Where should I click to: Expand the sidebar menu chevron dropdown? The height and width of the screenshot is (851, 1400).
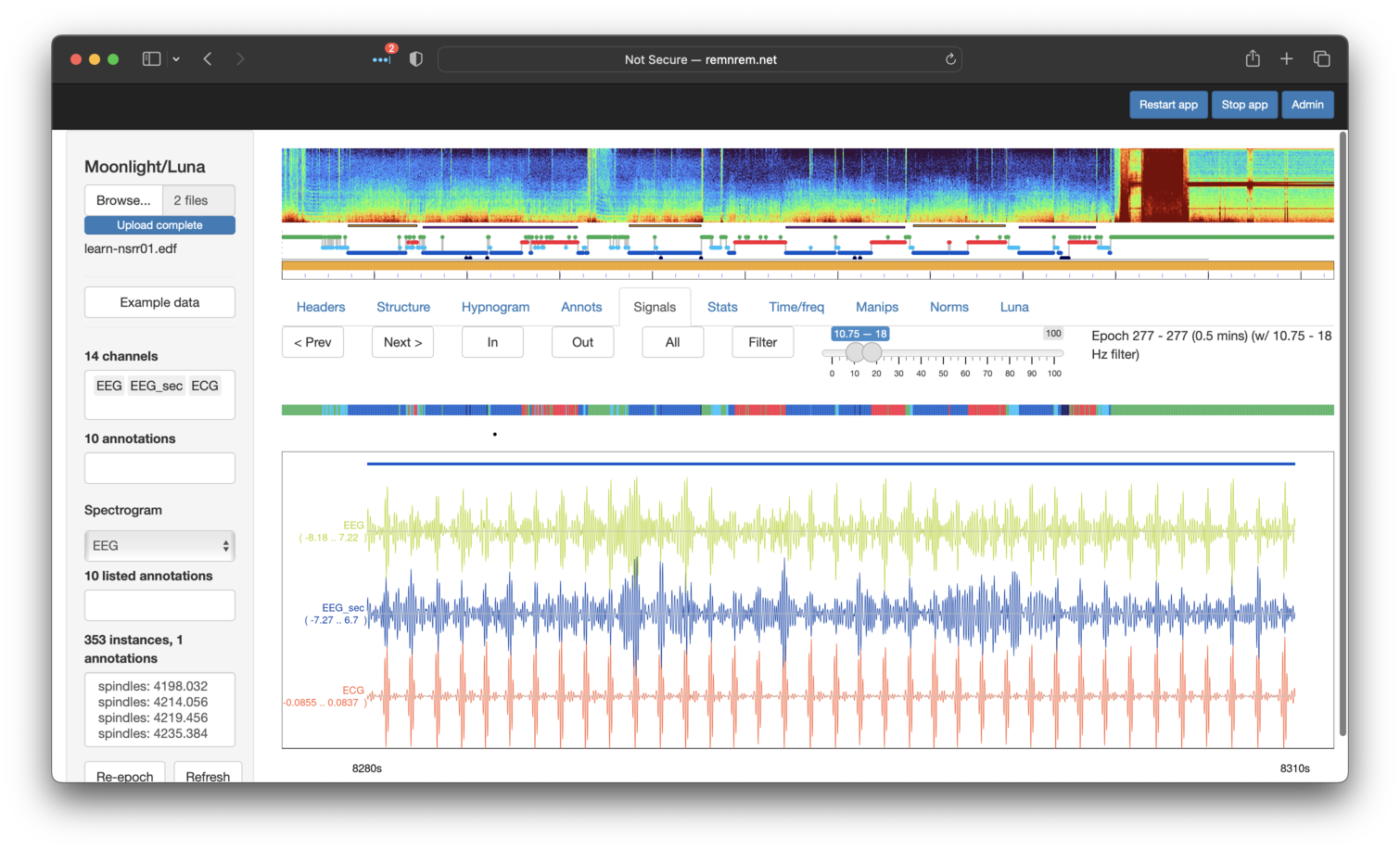point(176,59)
